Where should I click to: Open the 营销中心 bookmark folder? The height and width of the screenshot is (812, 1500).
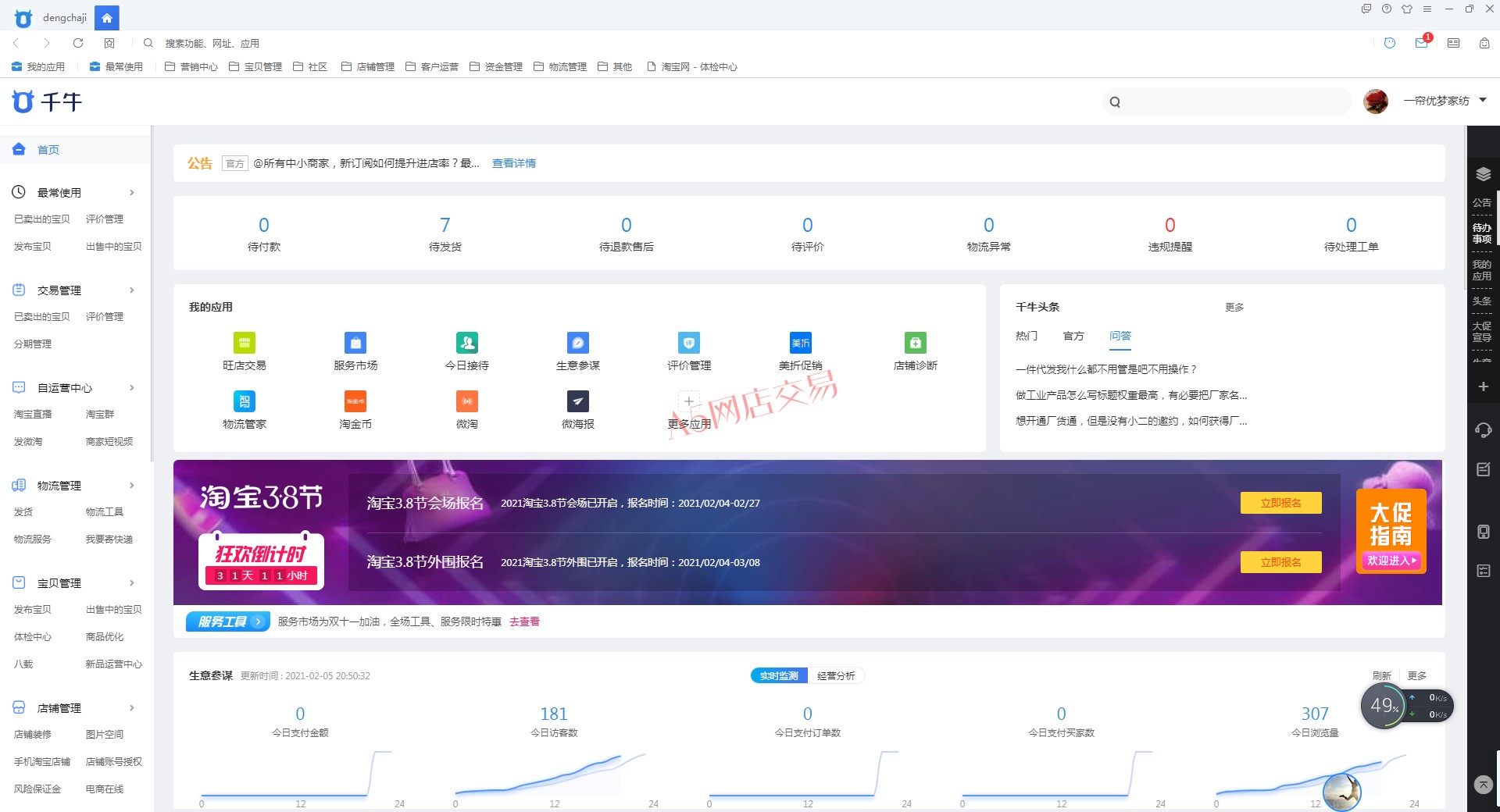[191, 66]
